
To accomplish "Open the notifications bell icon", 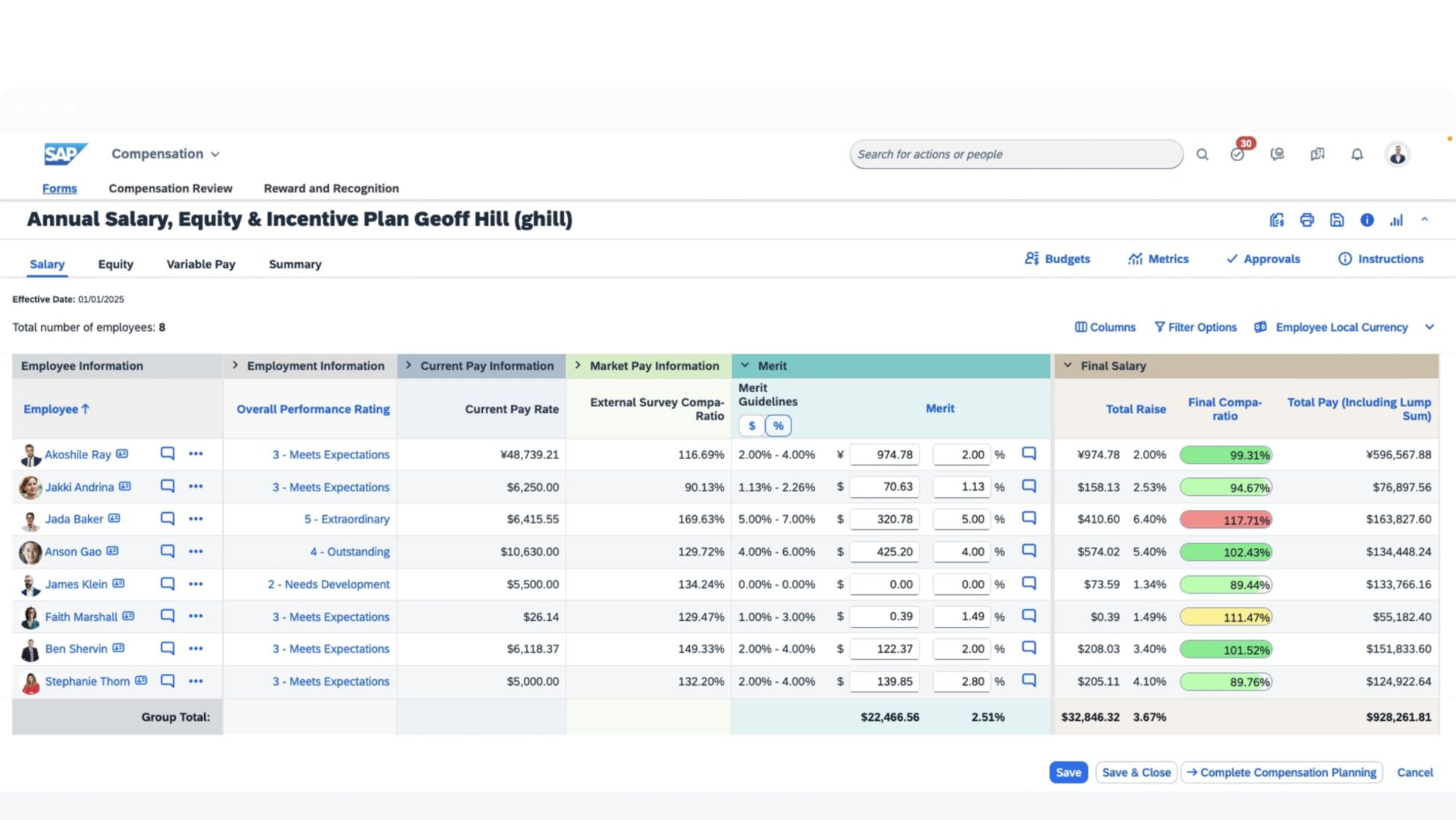I will pos(1357,154).
